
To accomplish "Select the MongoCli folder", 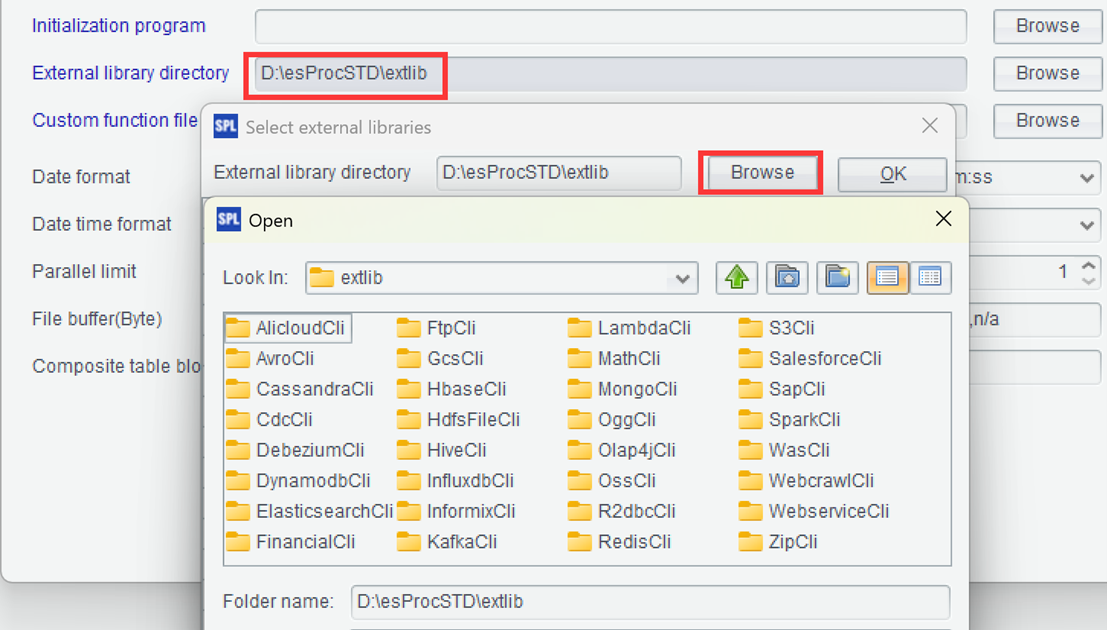I will (636, 389).
